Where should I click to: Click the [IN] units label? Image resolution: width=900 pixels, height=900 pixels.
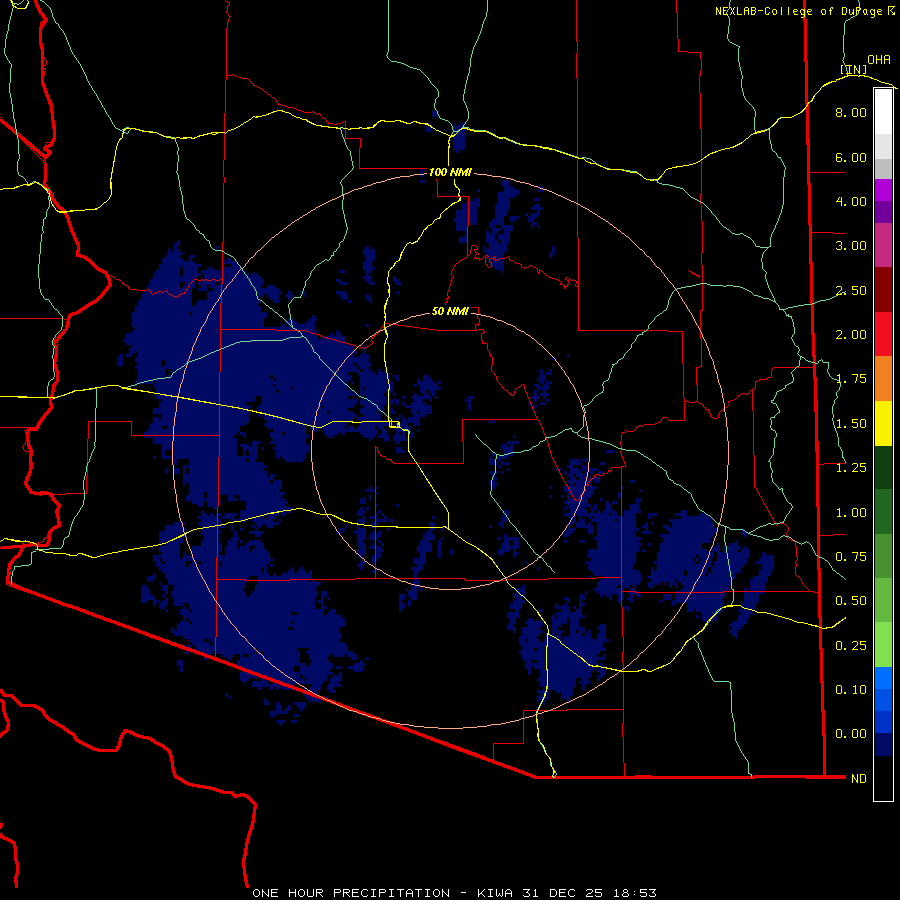(x=854, y=69)
